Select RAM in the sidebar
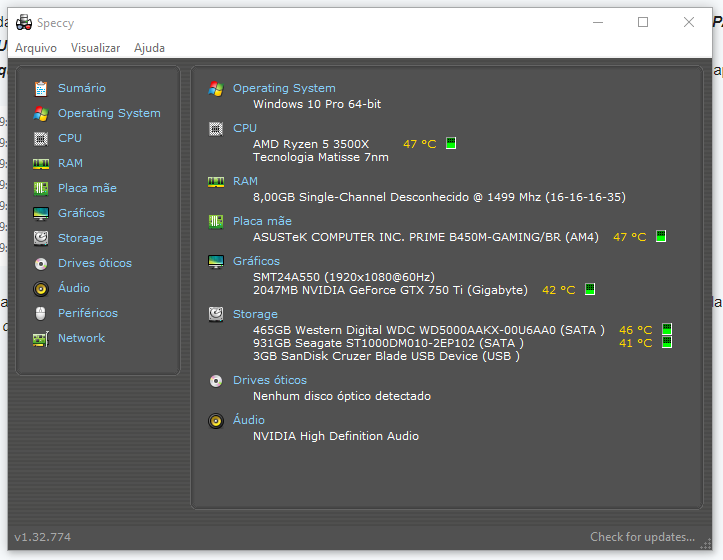Viewport: 723px width, 560px height. click(x=70, y=163)
